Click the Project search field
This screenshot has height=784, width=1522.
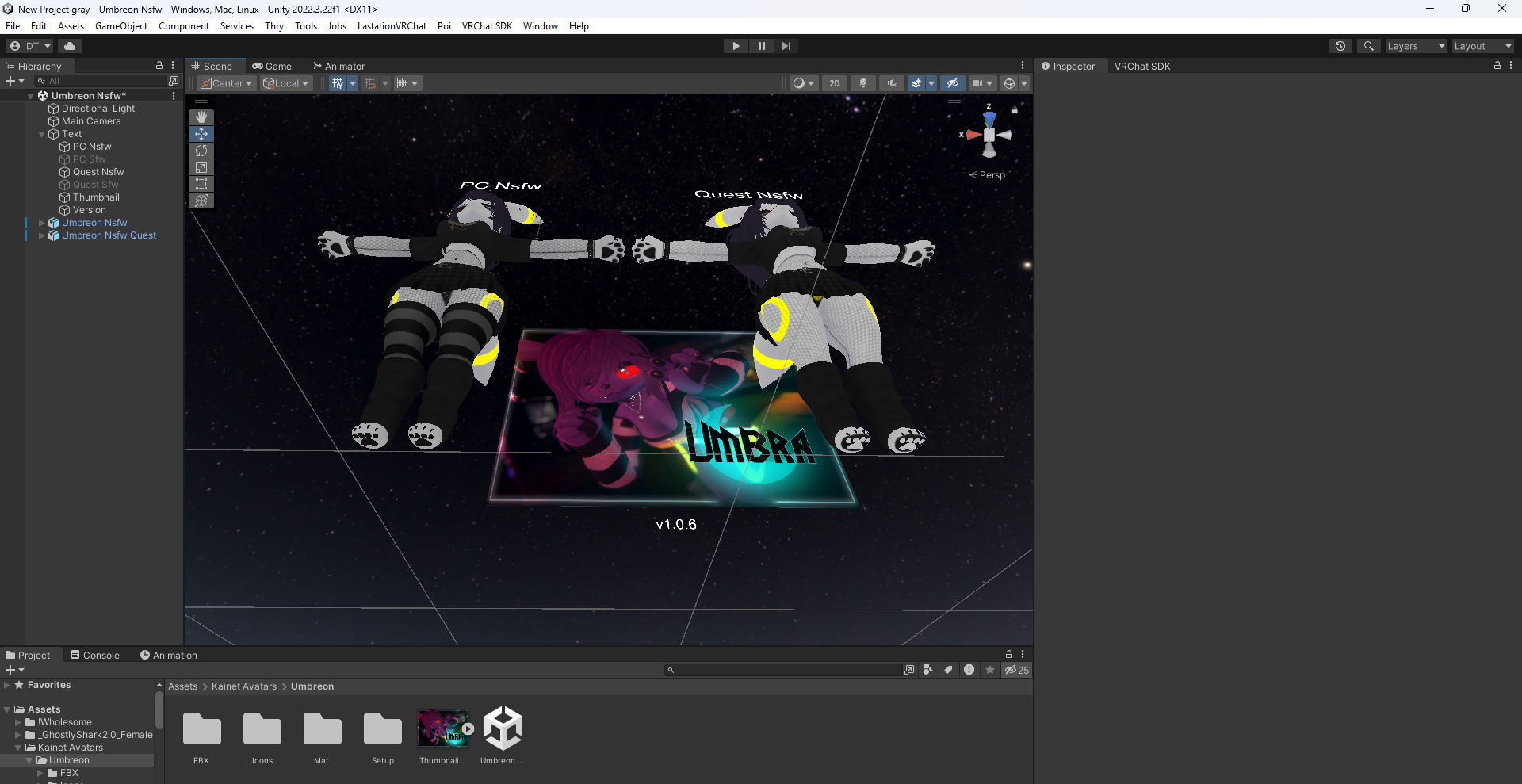click(783, 670)
